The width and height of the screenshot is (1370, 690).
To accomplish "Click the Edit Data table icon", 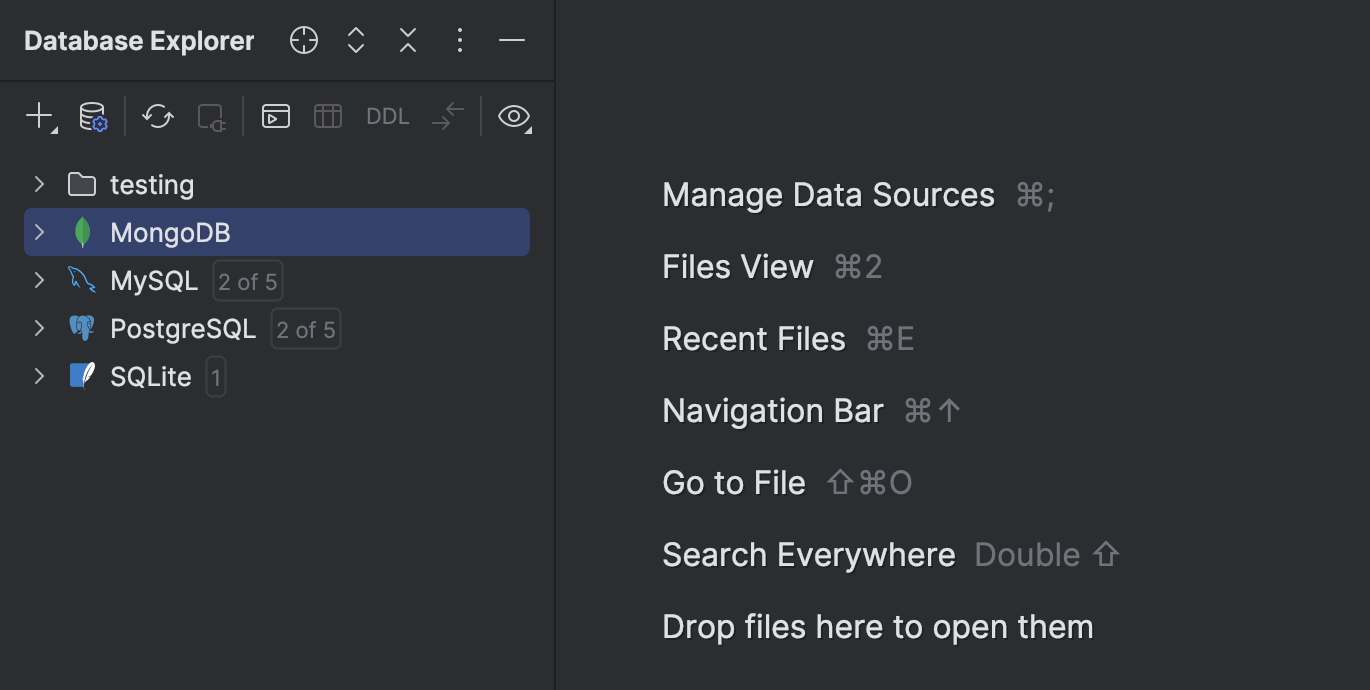I will (328, 116).
